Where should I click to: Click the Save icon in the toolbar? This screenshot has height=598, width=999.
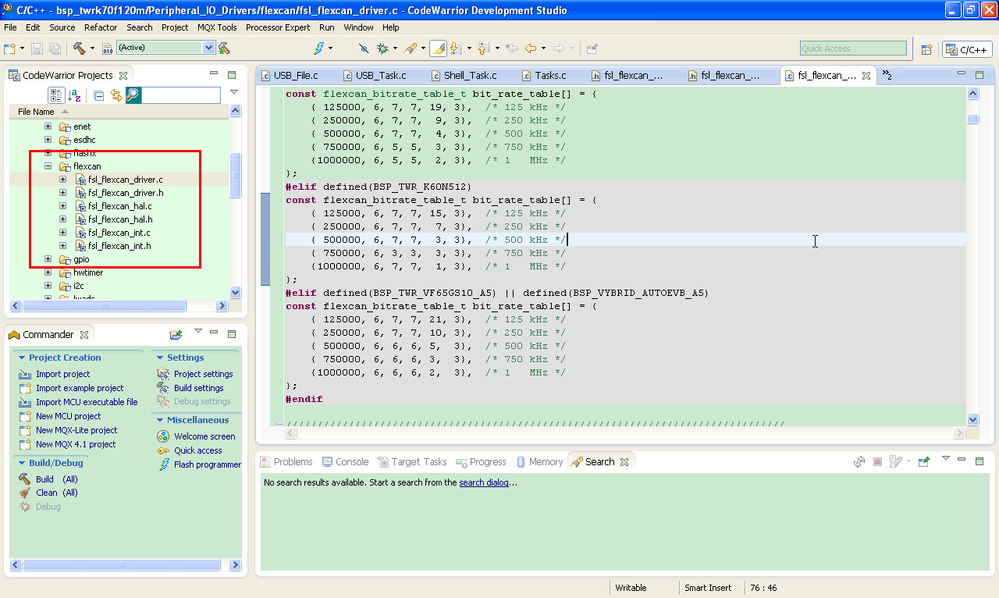point(37,48)
